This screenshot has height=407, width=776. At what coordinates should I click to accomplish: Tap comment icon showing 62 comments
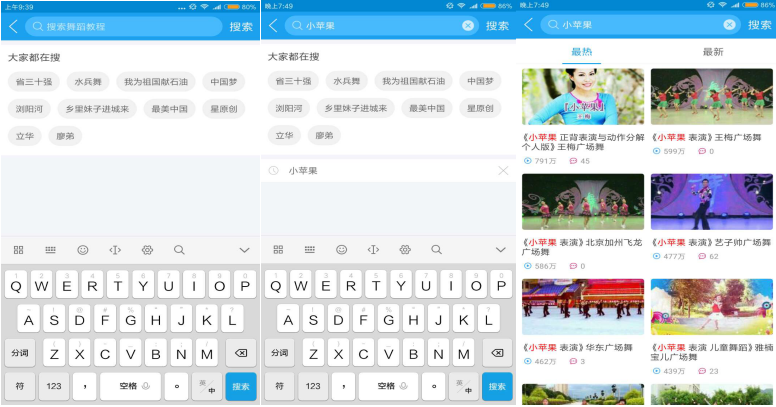(702, 256)
